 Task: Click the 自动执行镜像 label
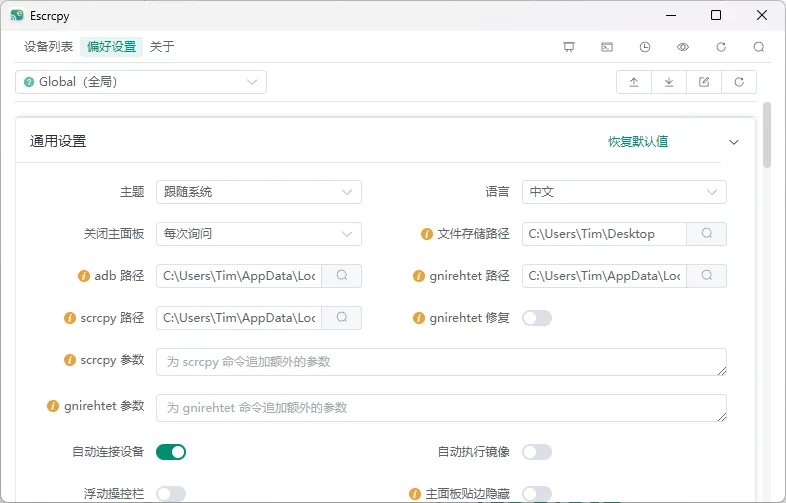(474, 452)
